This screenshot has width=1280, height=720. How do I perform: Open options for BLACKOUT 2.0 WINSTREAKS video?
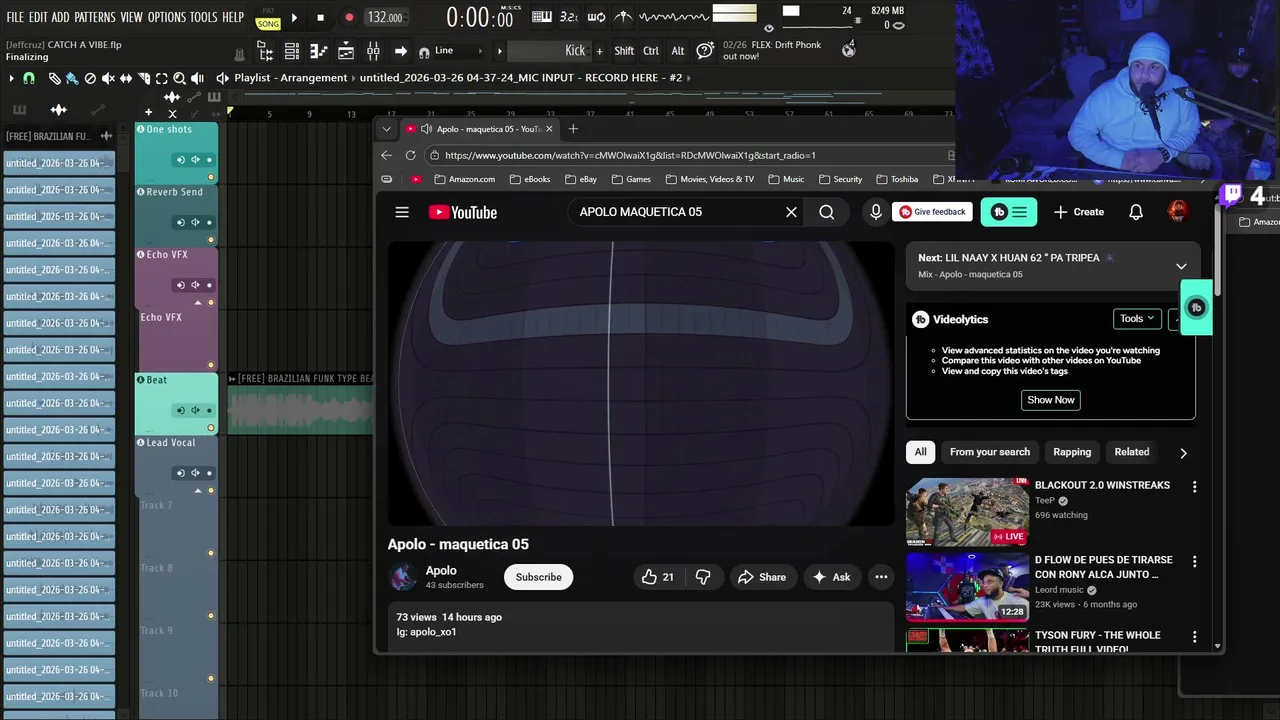tap(1194, 486)
